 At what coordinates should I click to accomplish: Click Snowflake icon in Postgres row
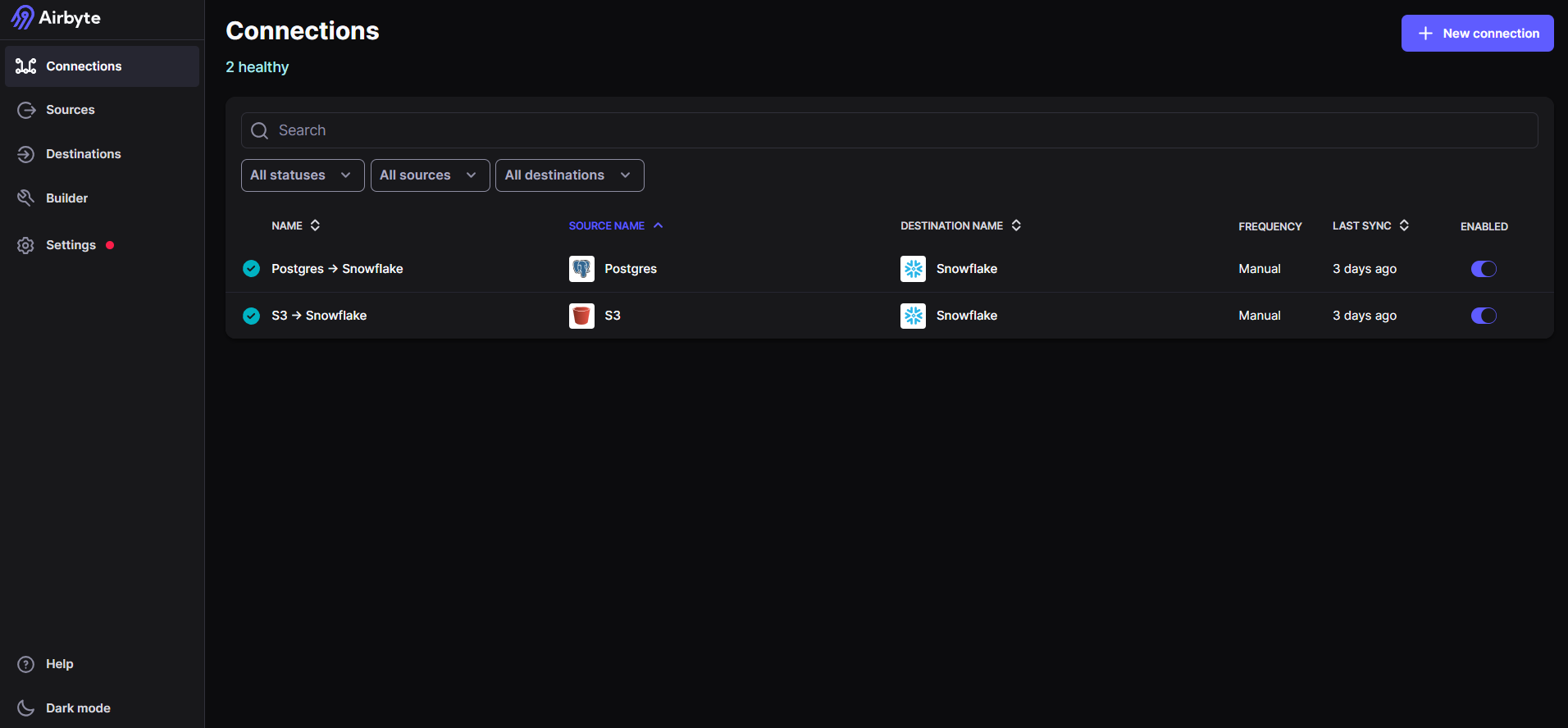[x=913, y=269]
